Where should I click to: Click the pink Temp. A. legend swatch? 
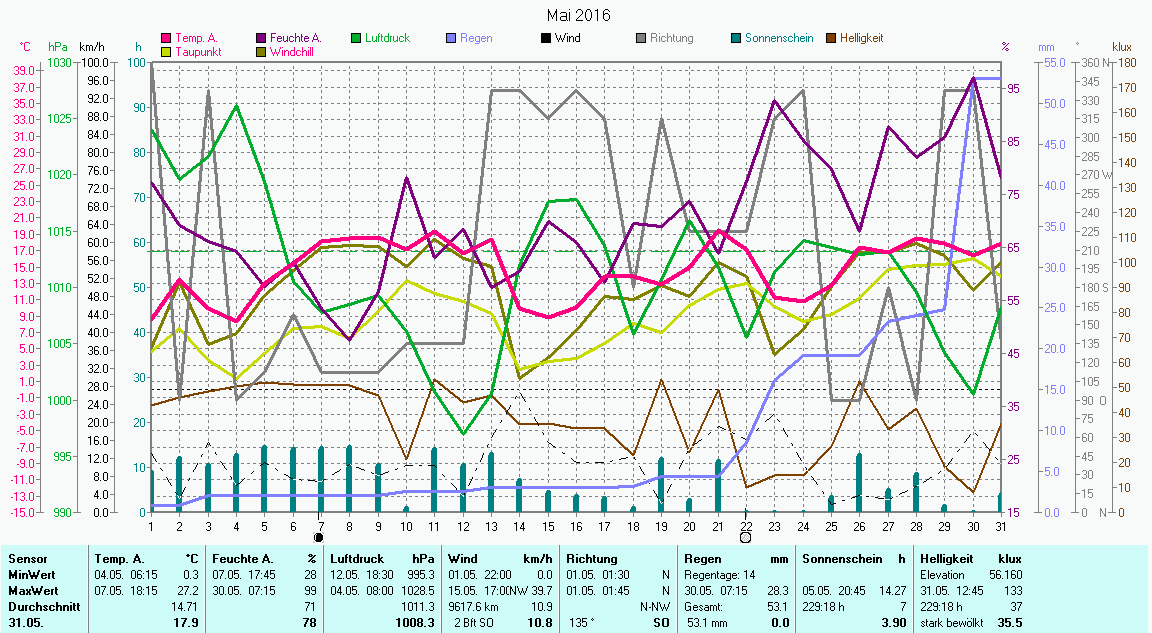[x=167, y=38]
